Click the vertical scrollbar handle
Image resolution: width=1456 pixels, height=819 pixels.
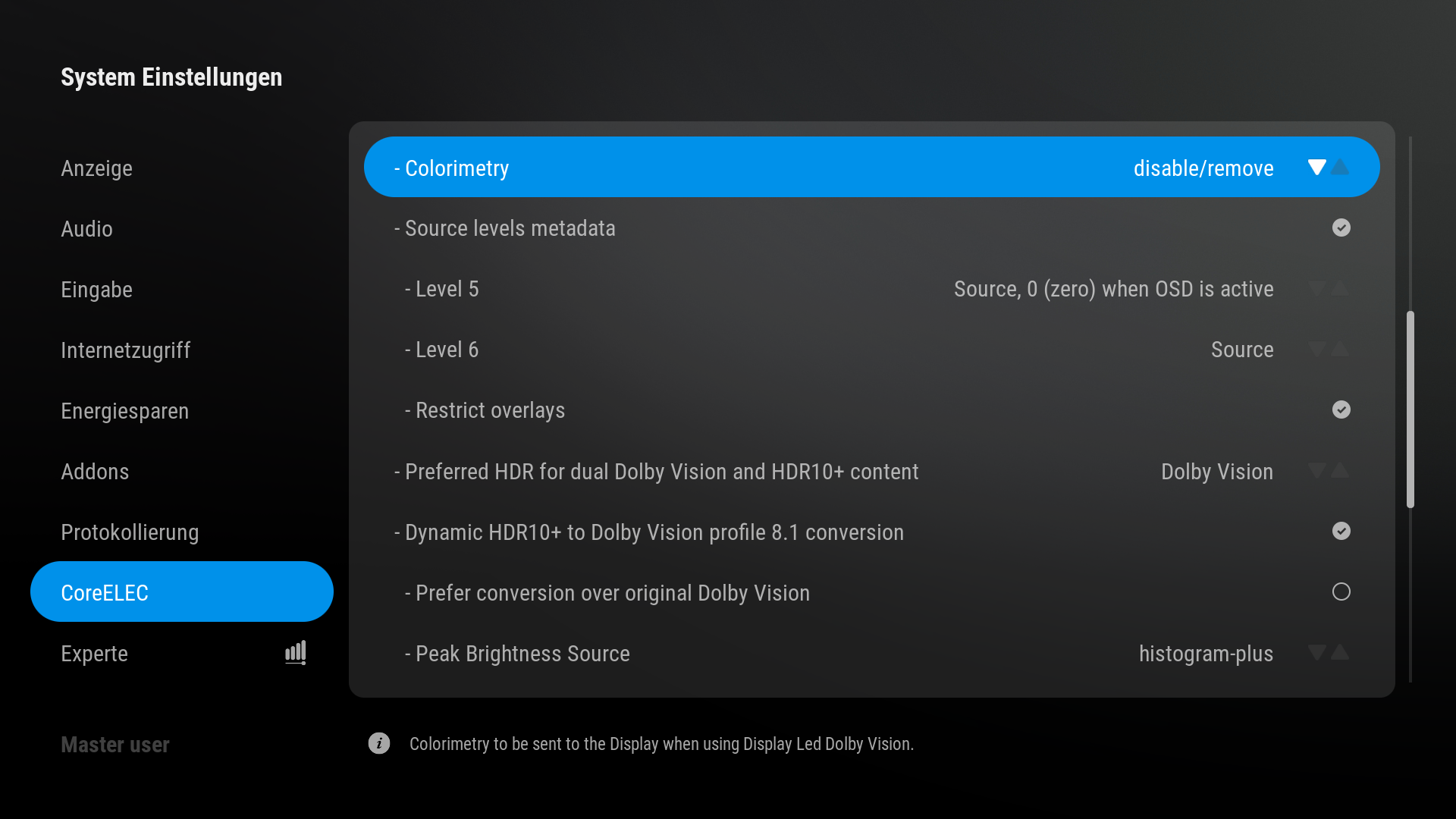(1410, 409)
